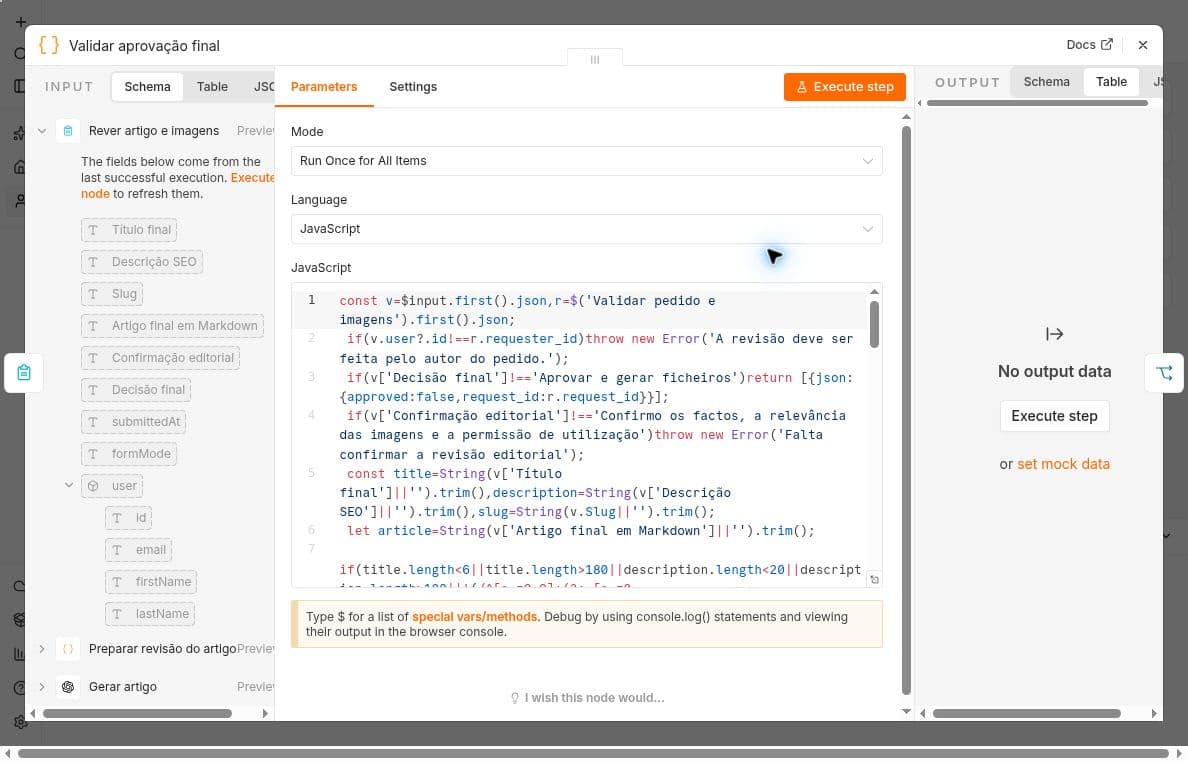Screen dimensions: 1188x761
Task: Select the Confirmação editorial field pill
Action: coord(161,358)
